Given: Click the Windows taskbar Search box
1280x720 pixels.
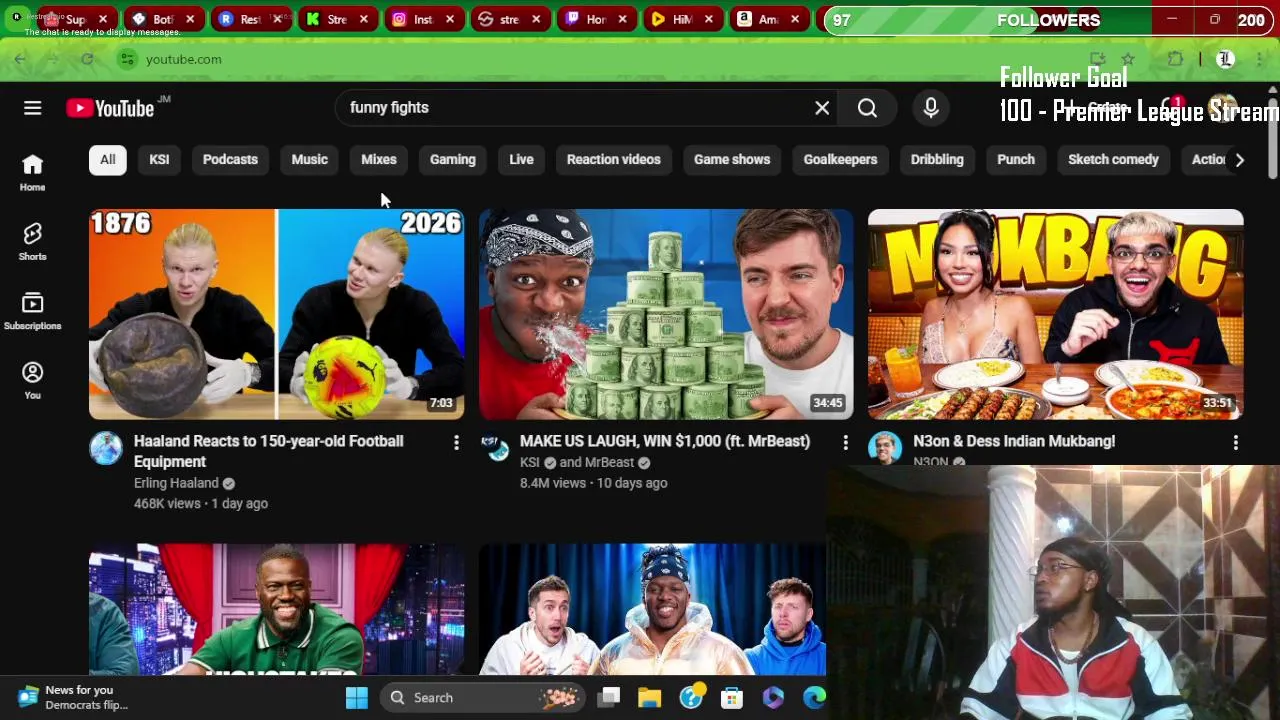Looking at the screenshot, I should [x=483, y=697].
